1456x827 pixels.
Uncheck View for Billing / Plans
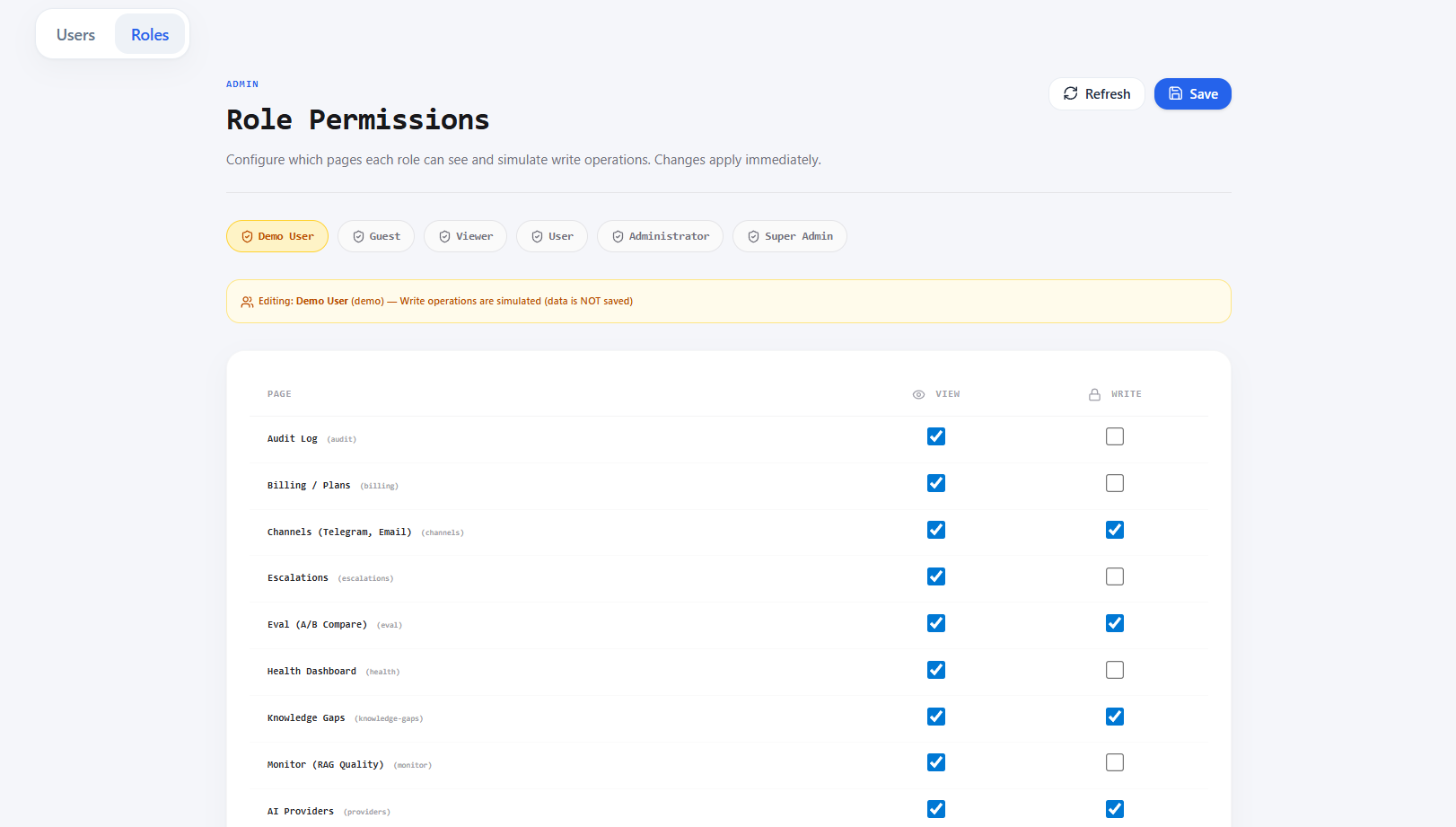[x=936, y=483]
